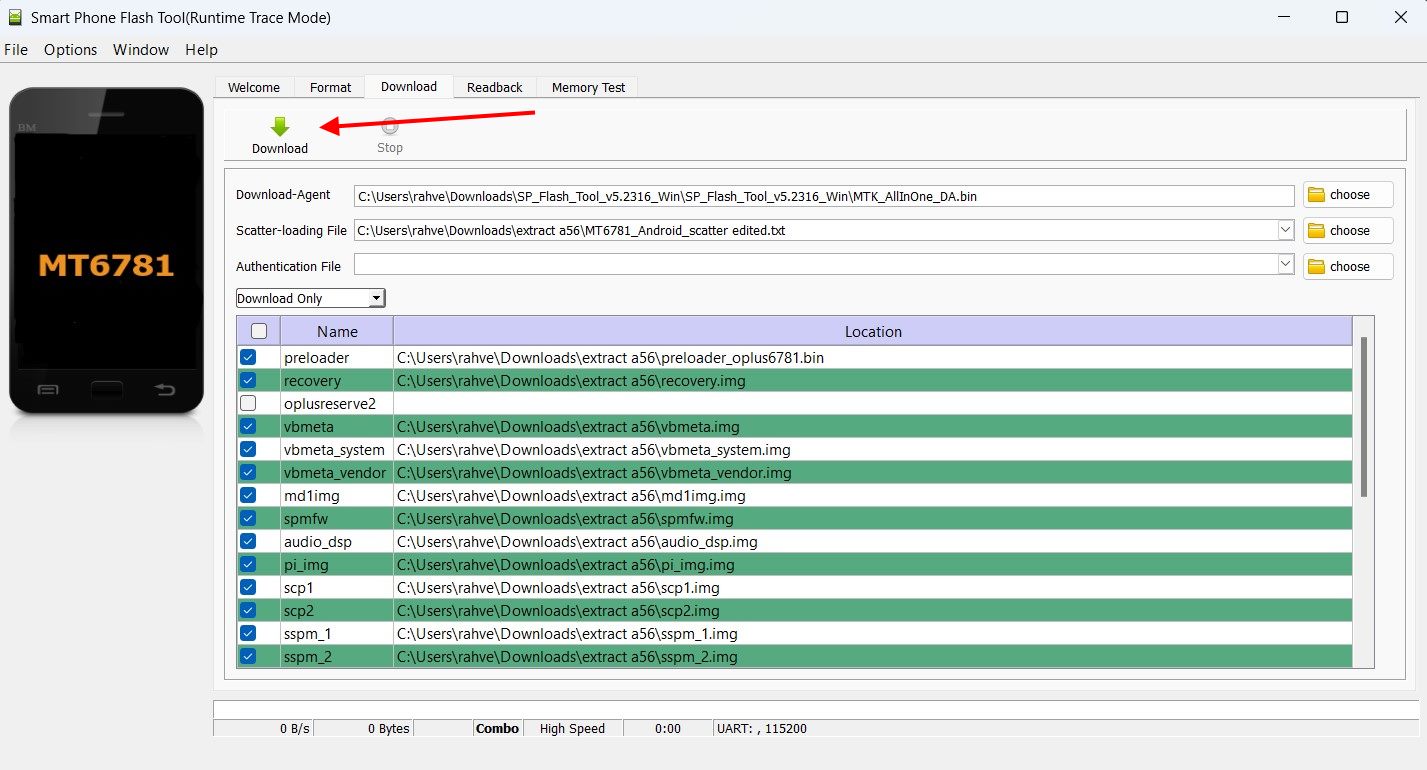
Task: Enable the oplusreserve2 partition checkbox
Action: tap(248, 403)
